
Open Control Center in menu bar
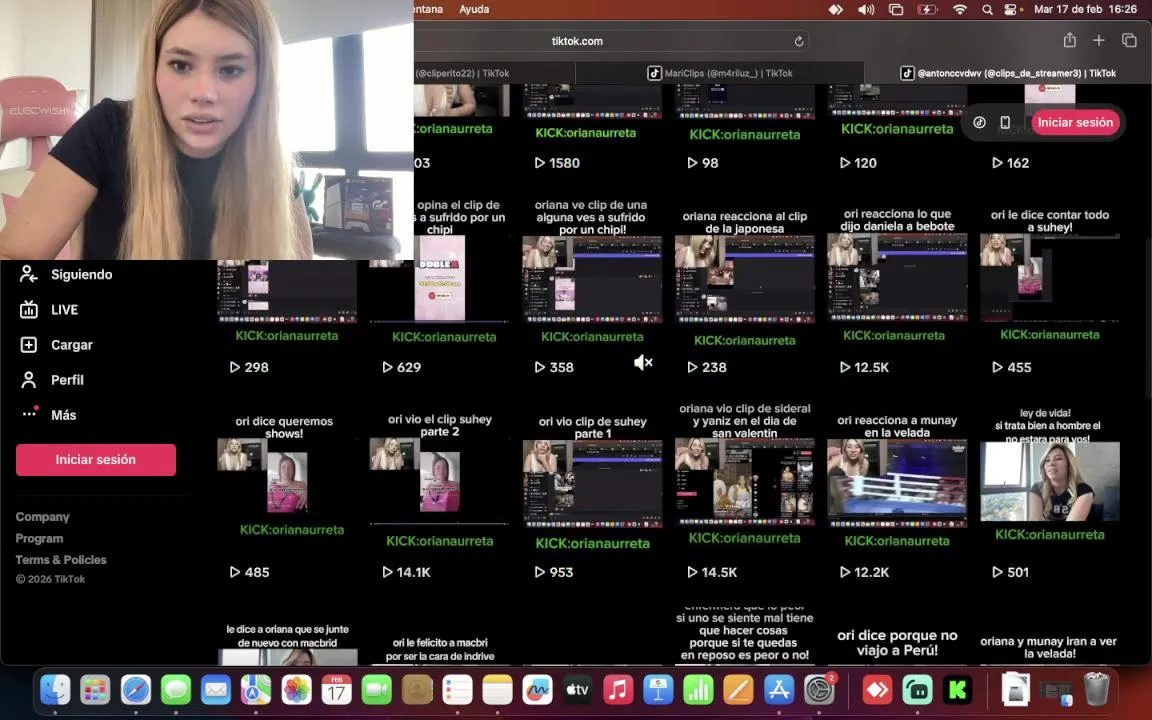[1011, 10]
